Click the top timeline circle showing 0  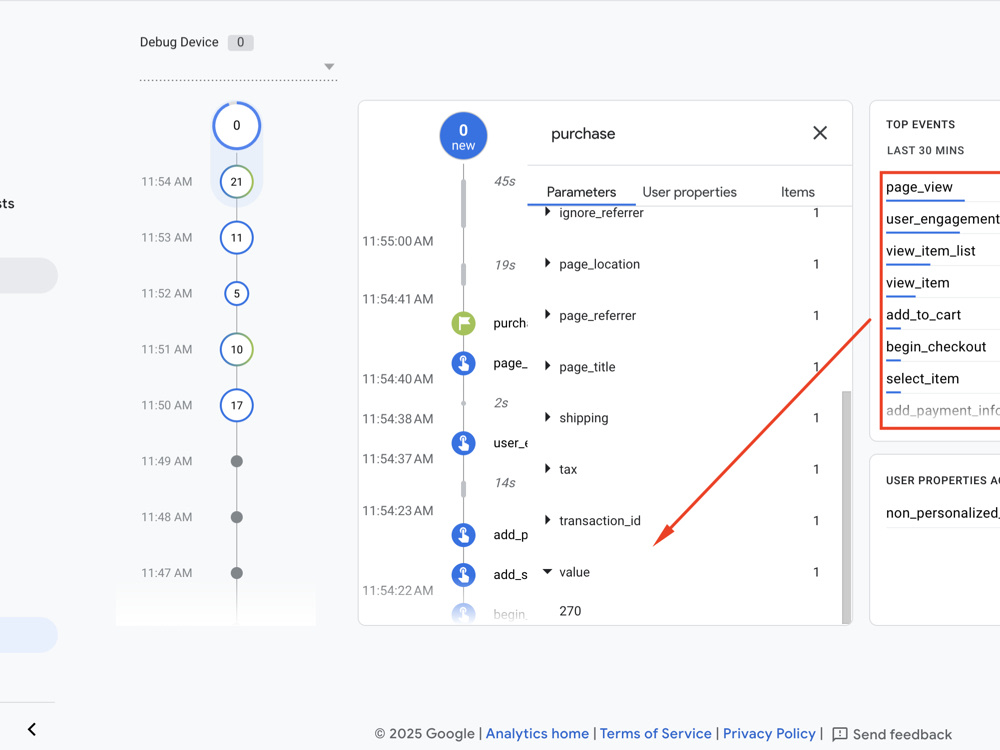point(237,126)
